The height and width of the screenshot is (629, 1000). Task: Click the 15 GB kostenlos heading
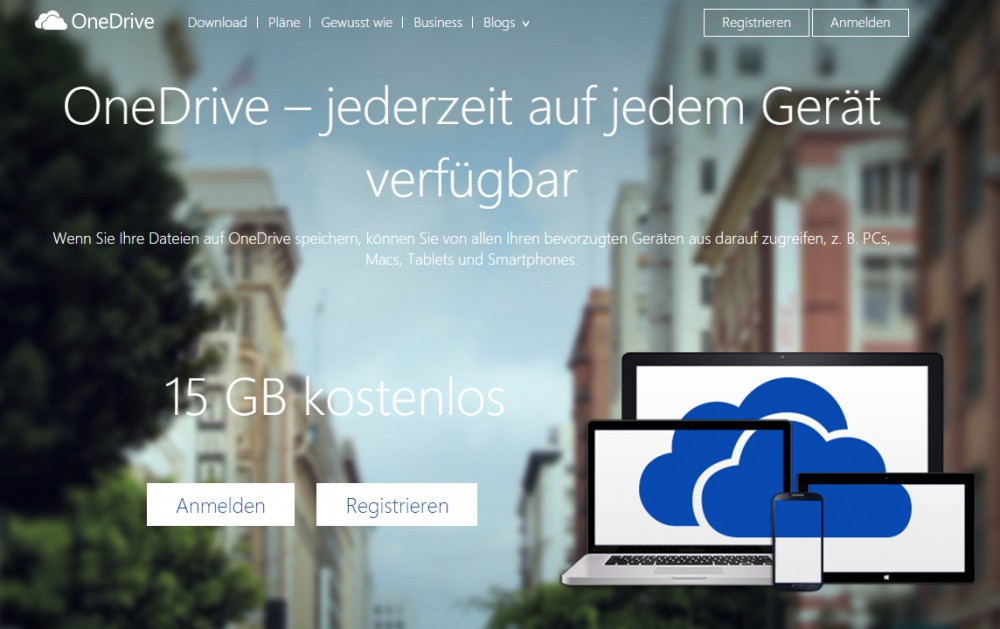pos(334,398)
